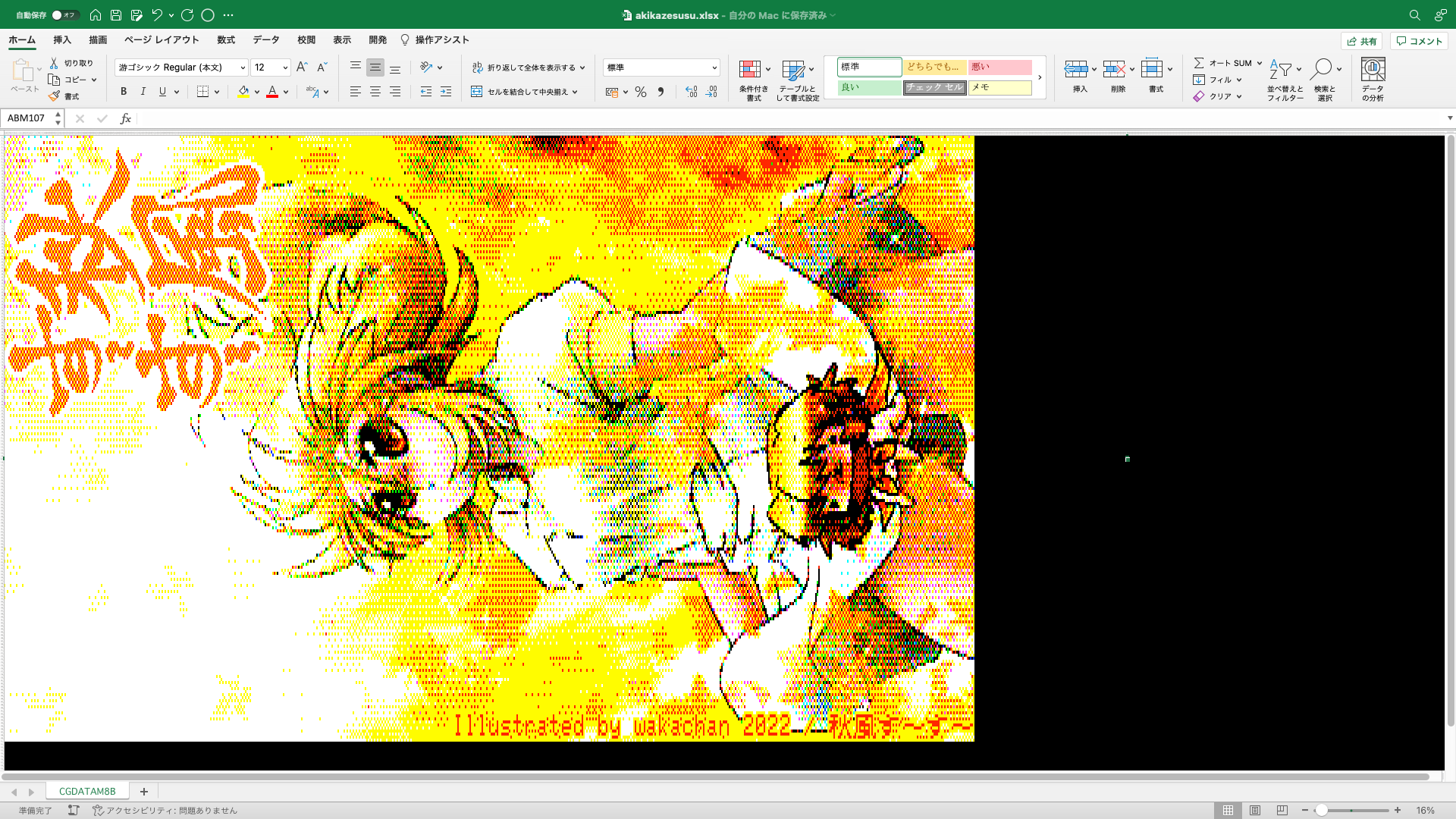The height and width of the screenshot is (819, 1456).
Task: Open Format as Table menu
Action: (797, 80)
